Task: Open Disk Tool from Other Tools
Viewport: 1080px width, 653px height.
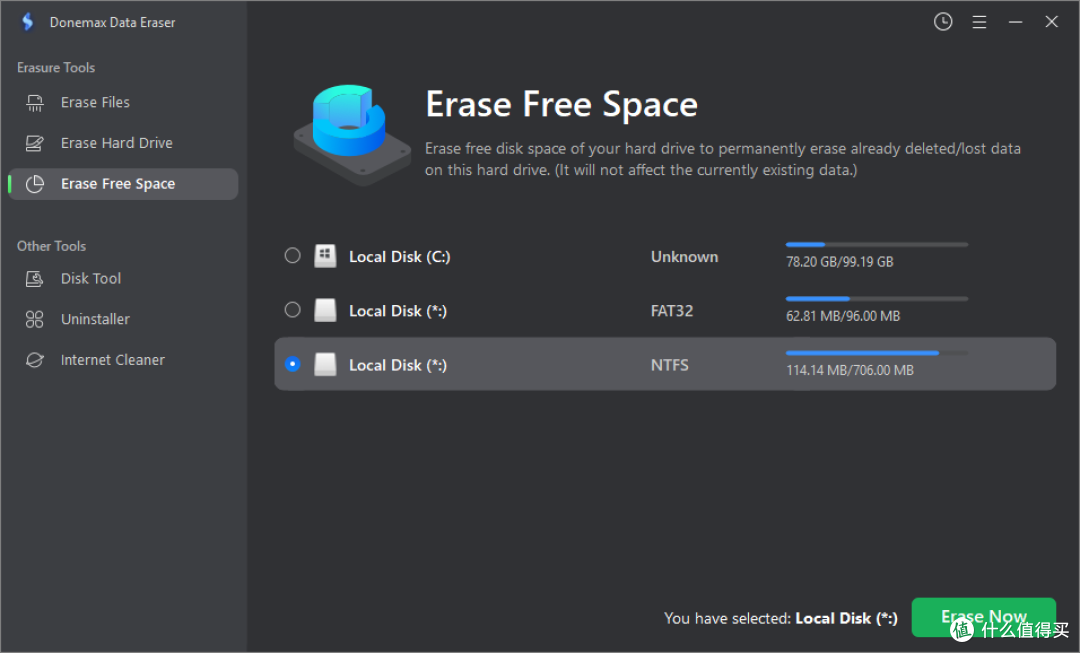Action: pos(123,279)
